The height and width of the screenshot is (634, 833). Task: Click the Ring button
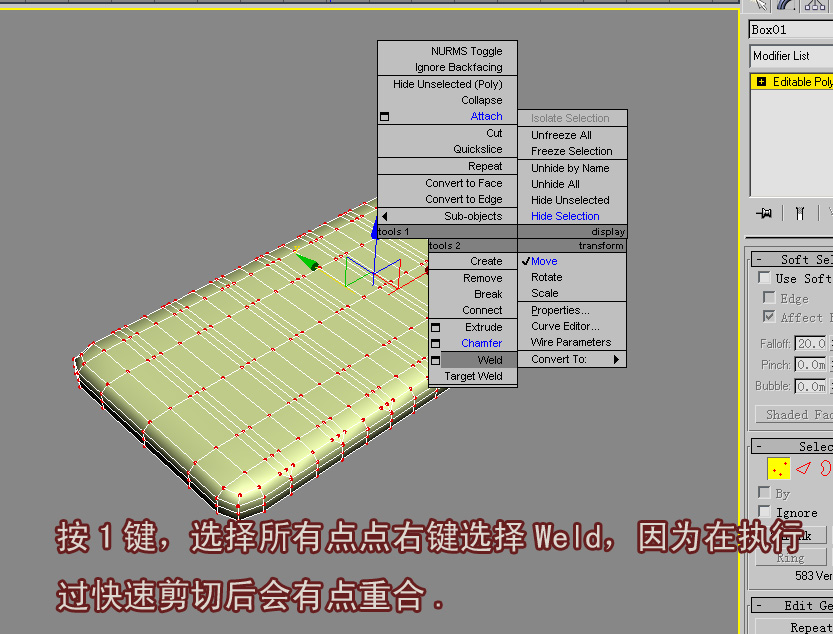791,557
